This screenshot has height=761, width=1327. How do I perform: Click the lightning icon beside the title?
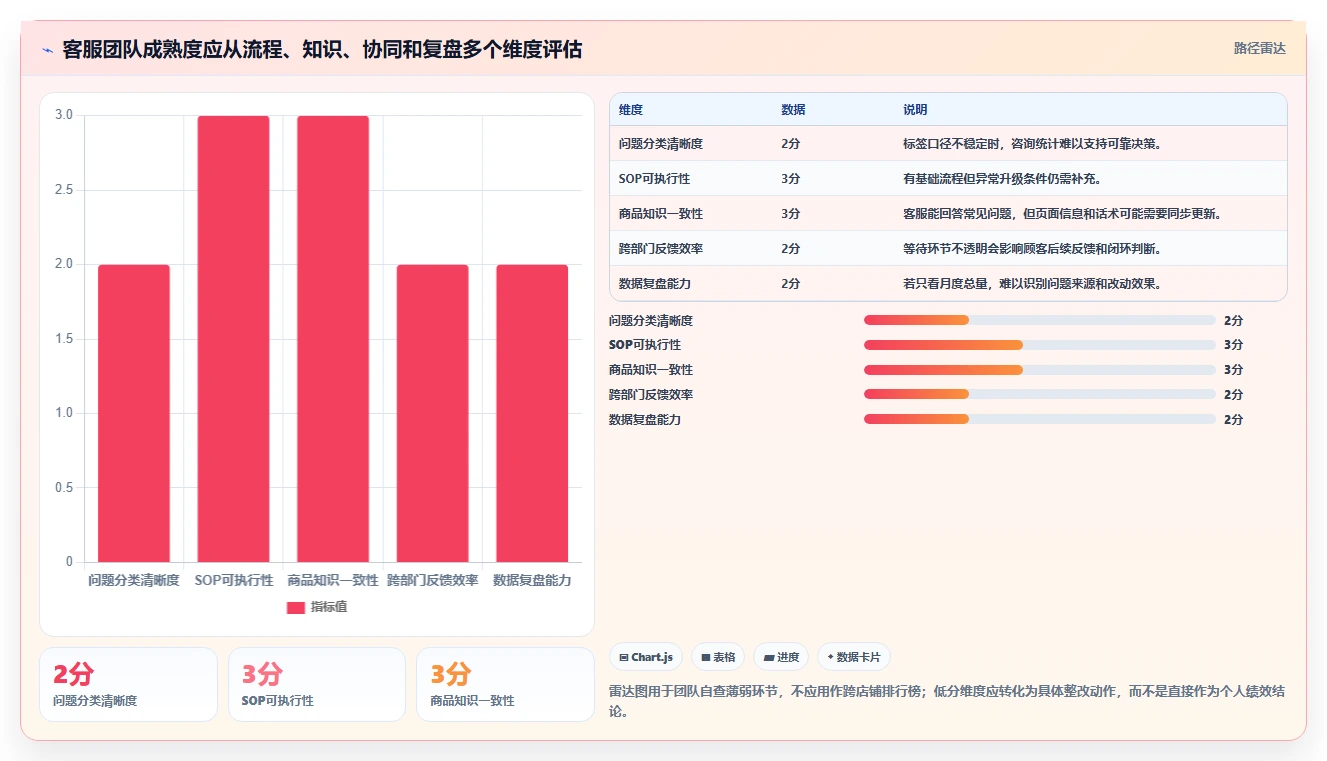48,49
